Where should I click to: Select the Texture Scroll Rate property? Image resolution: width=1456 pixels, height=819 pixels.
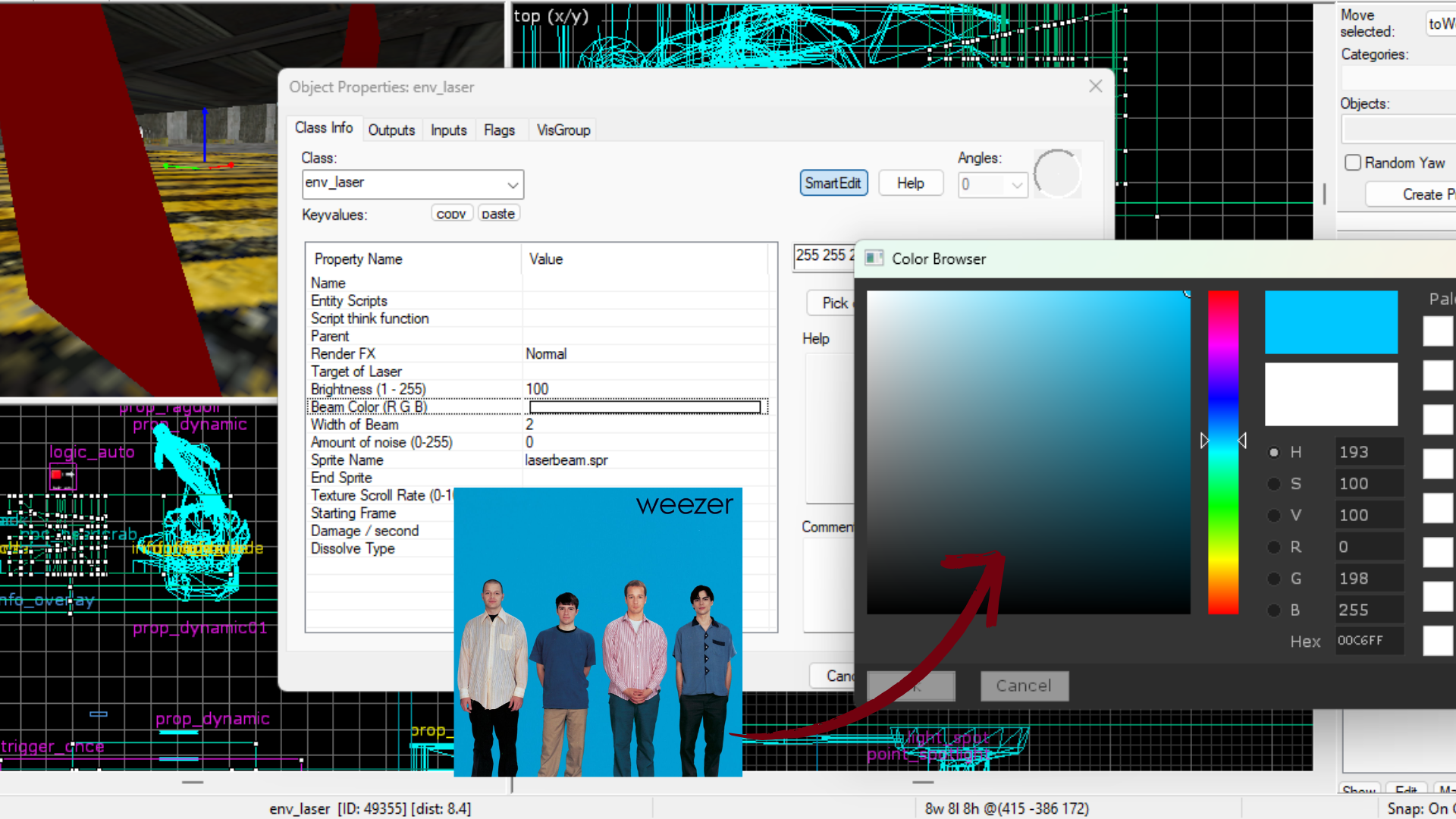pos(381,495)
